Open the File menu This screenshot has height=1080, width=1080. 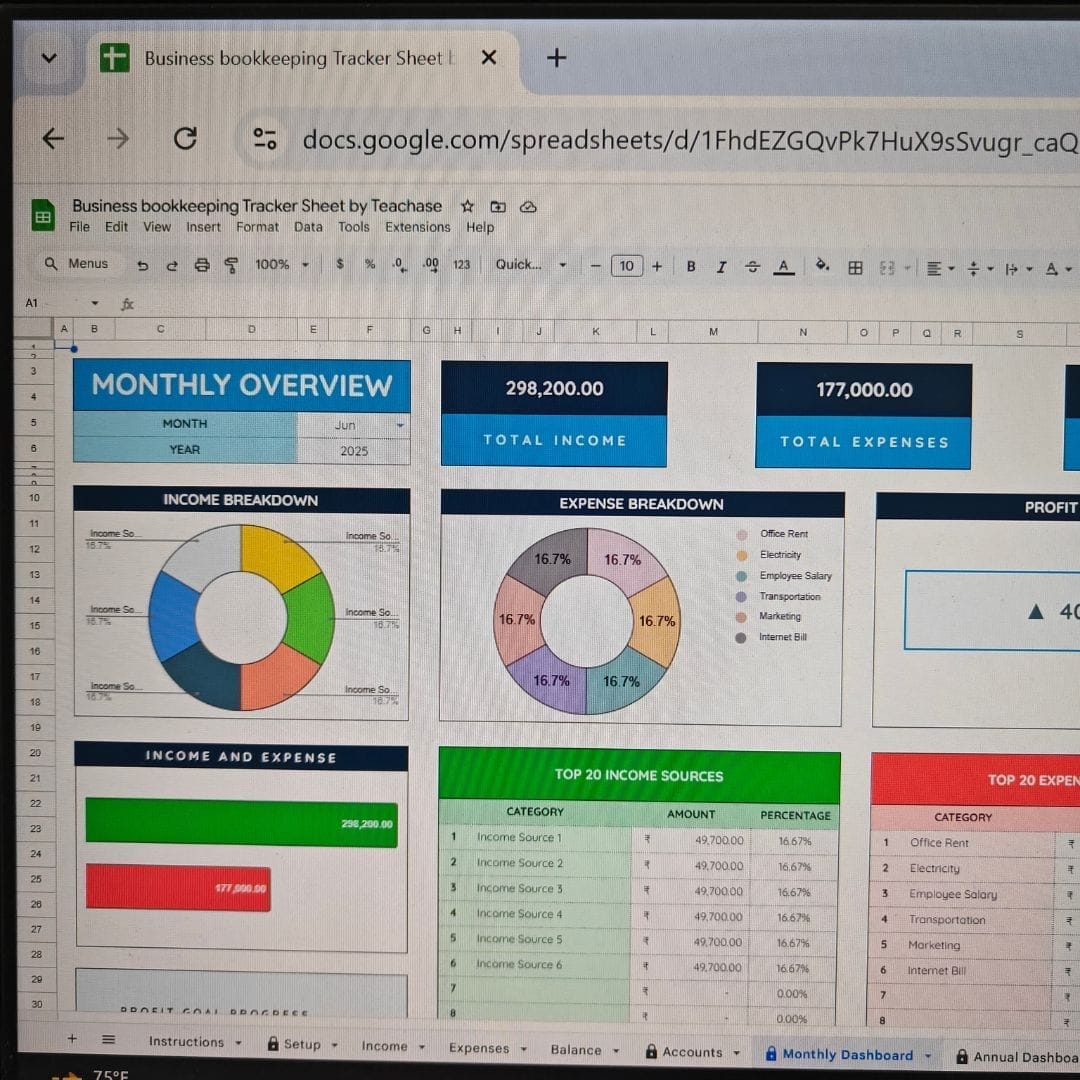[x=79, y=227]
